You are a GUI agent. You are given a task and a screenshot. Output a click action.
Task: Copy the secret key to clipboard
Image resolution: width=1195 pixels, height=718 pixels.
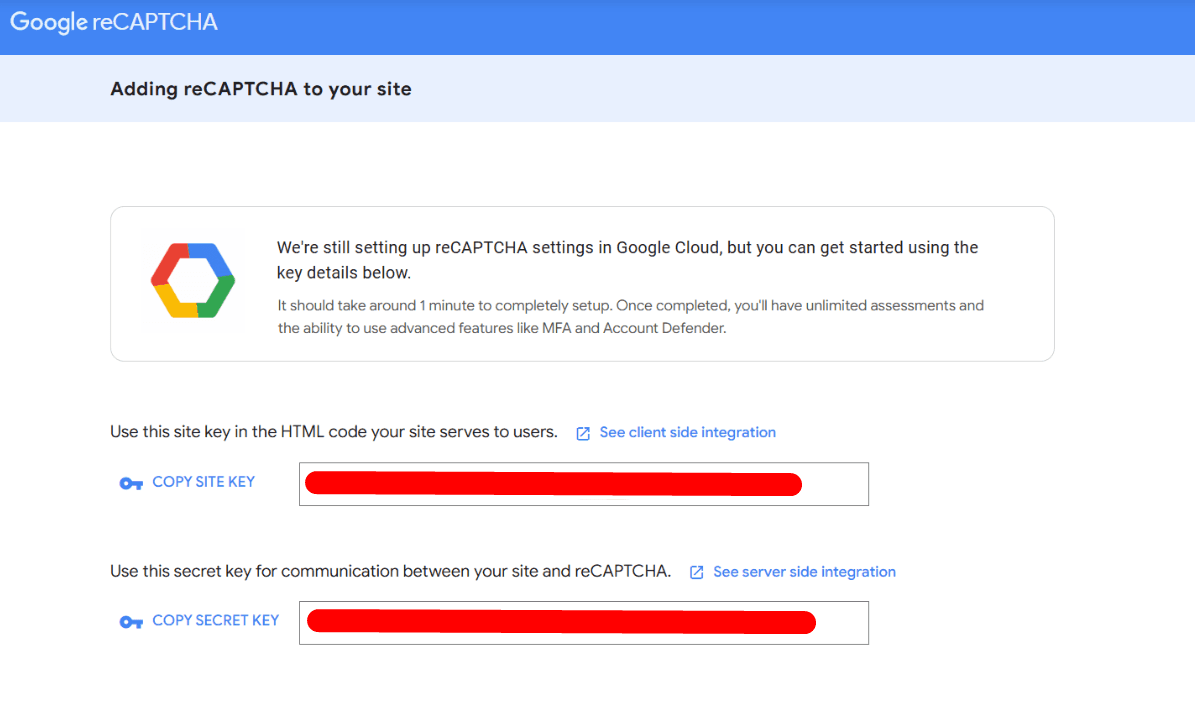(215, 620)
